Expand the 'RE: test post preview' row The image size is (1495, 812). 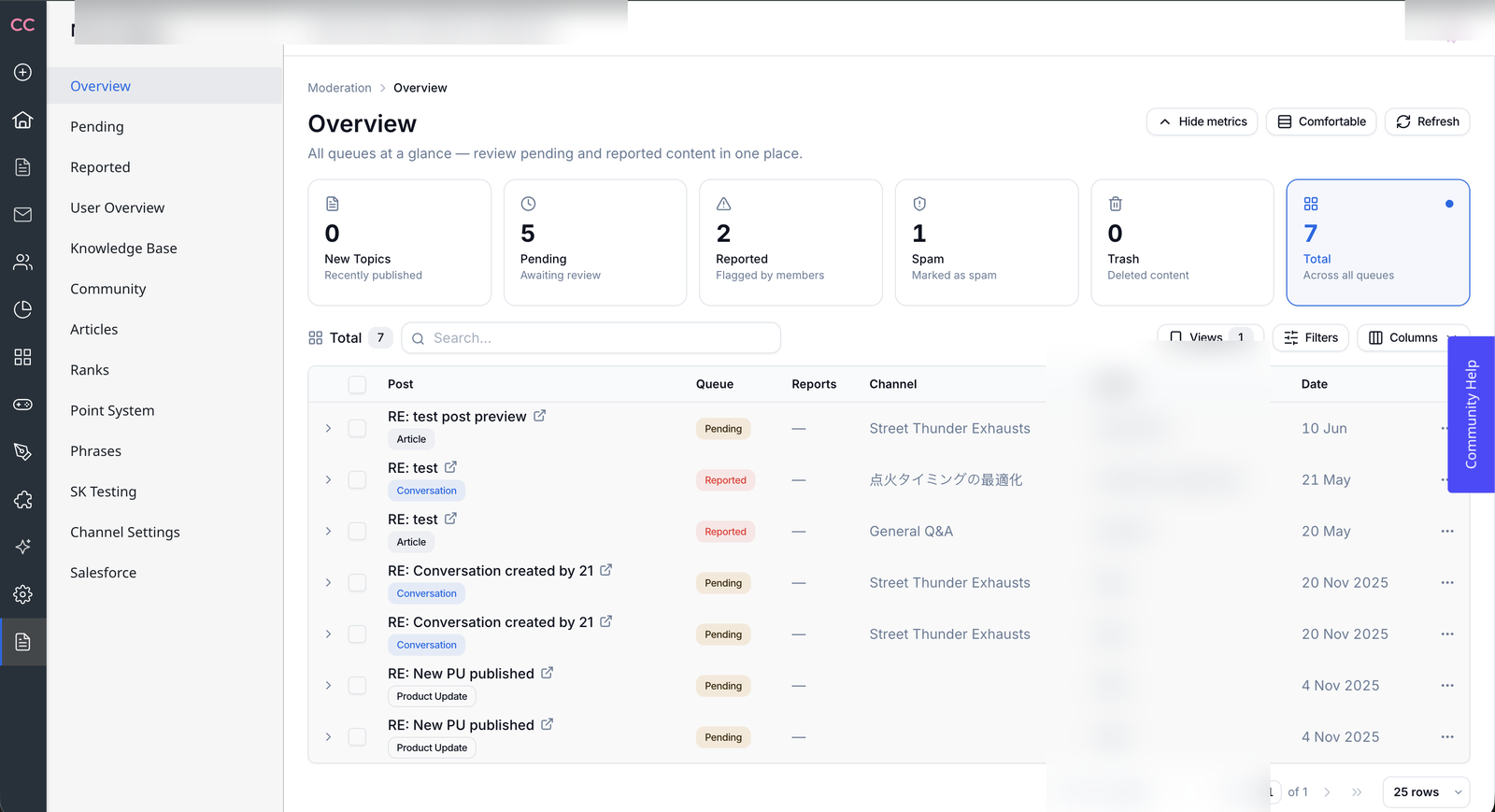[x=328, y=428]
